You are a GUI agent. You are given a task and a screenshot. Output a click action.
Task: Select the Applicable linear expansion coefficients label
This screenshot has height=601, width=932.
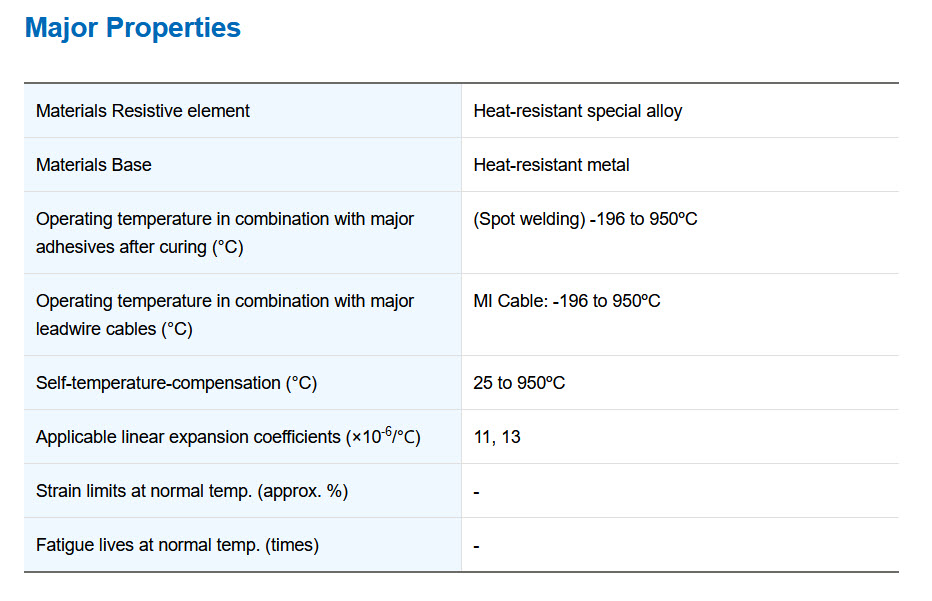pyautogui.click(x=228, y=436)
